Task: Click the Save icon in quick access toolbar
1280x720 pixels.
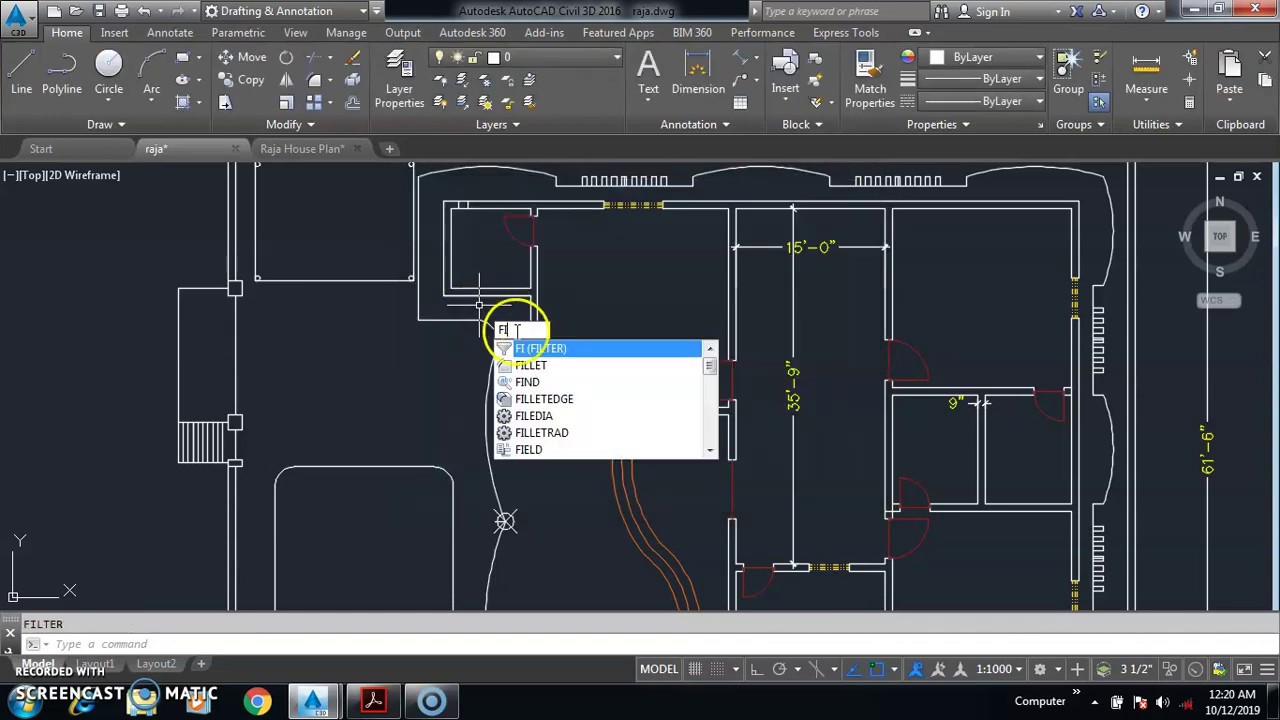Action: pos(99,11)
